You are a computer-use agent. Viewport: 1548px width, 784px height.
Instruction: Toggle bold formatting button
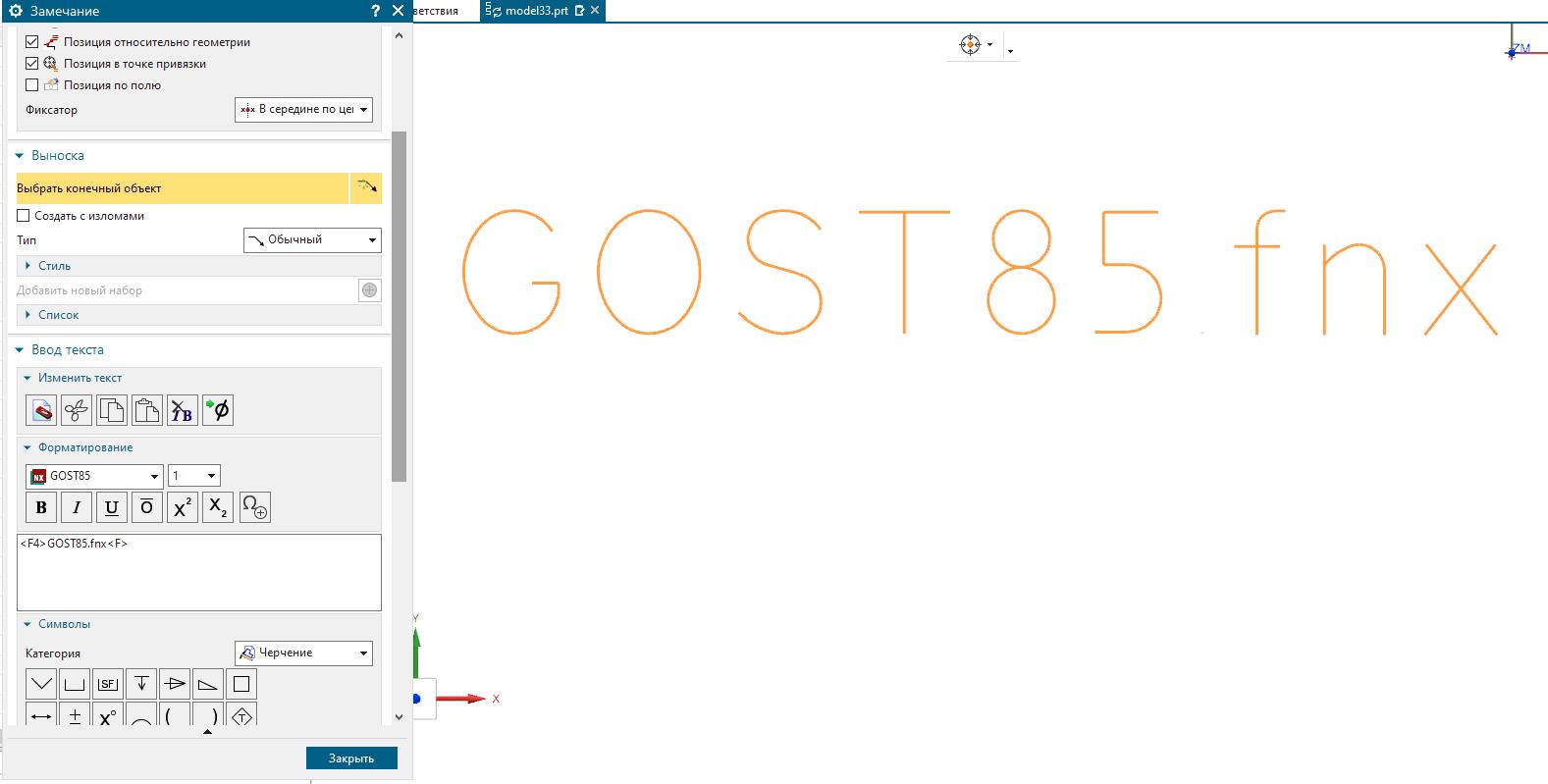41,507
